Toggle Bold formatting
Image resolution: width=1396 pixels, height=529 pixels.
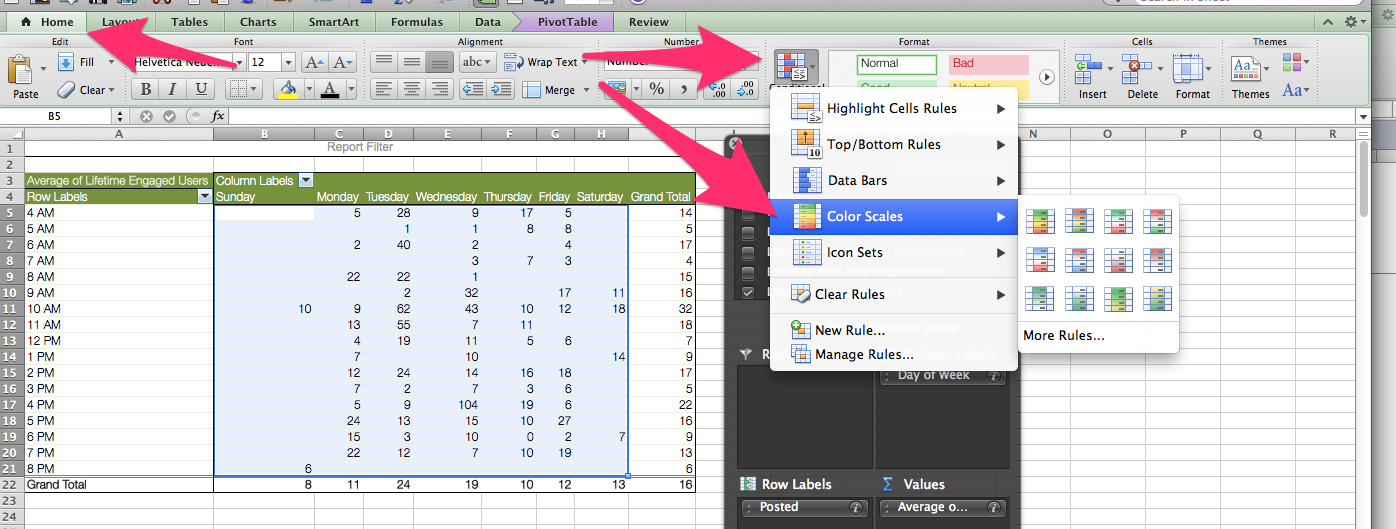(147, 89)
